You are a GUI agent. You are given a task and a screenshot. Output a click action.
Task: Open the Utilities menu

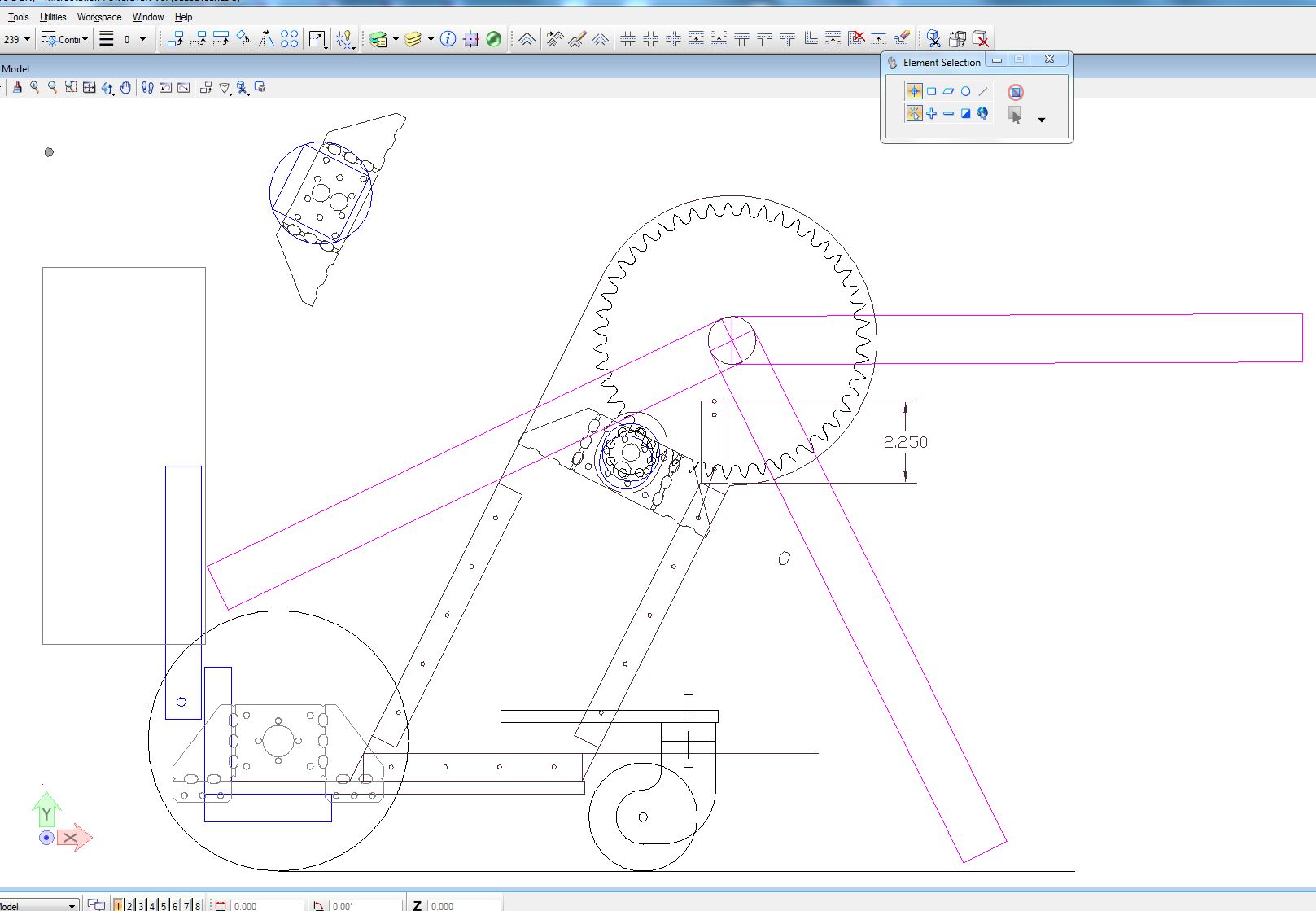[53, 17]
